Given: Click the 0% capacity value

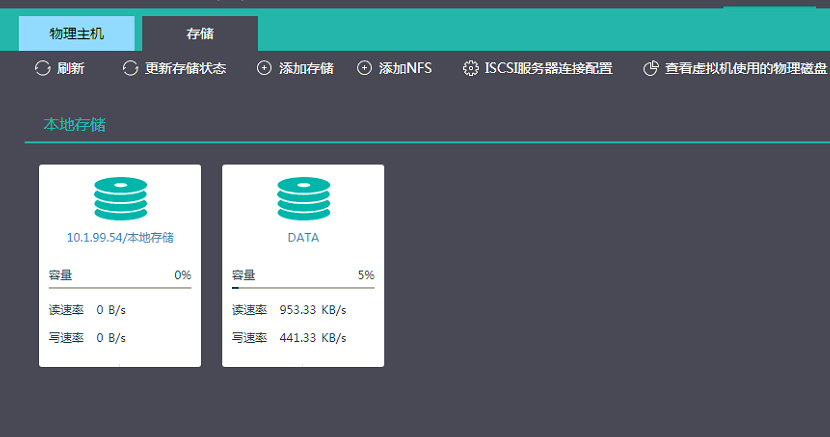Looking at the screenshot, I should [183, 275].
